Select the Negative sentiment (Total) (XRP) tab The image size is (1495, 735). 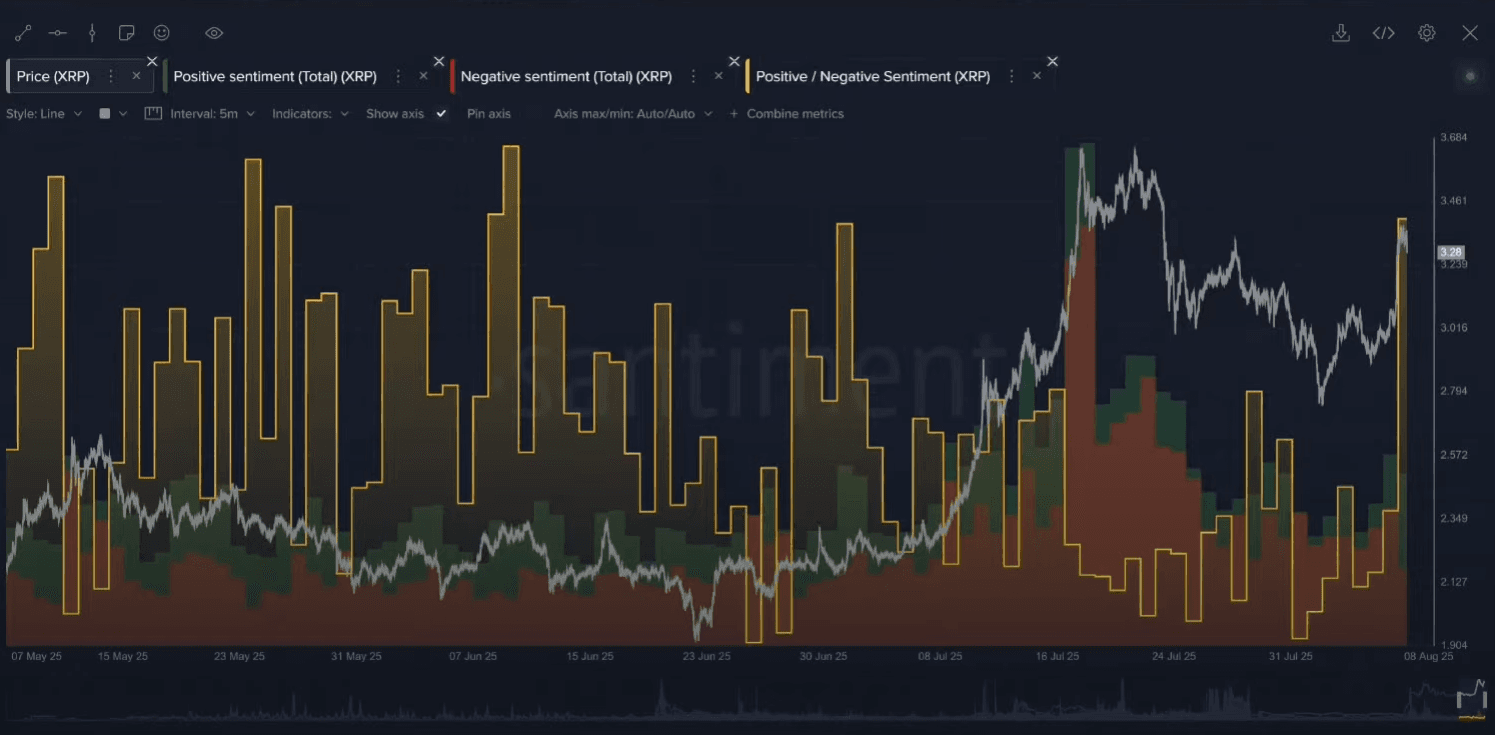coord(566,76)
